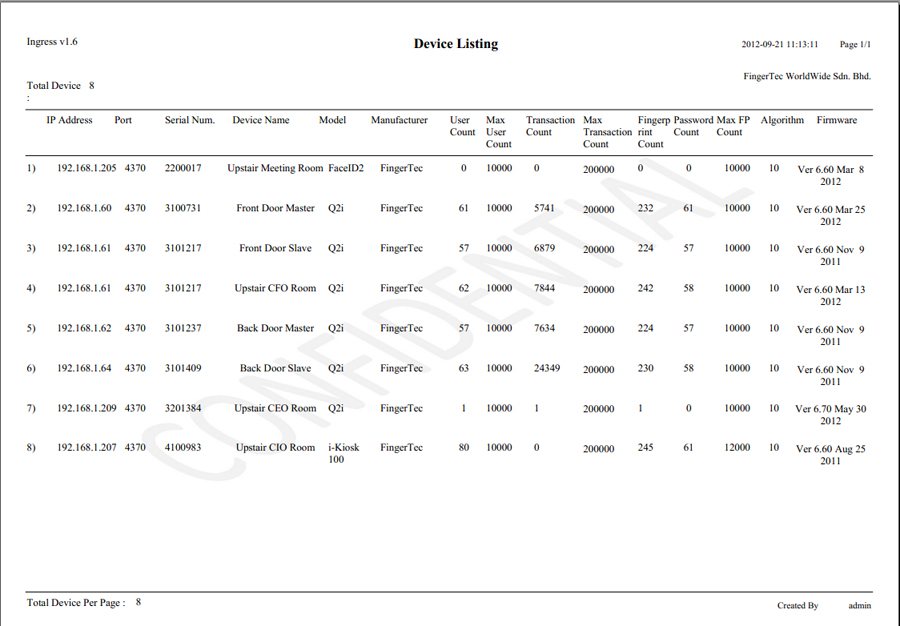900x626 pixels.
Task: Click transaction count 6879
Action: point(544,248)
